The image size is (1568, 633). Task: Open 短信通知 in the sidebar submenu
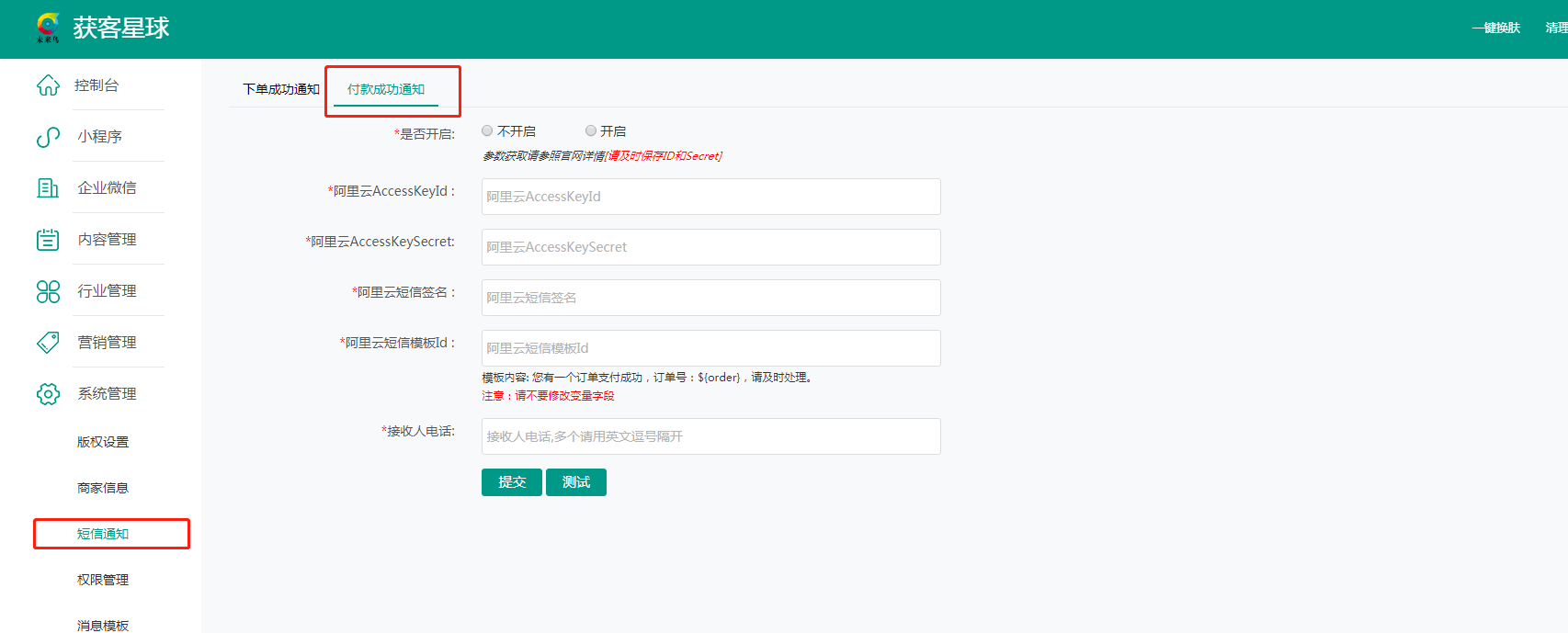[103, 534]
